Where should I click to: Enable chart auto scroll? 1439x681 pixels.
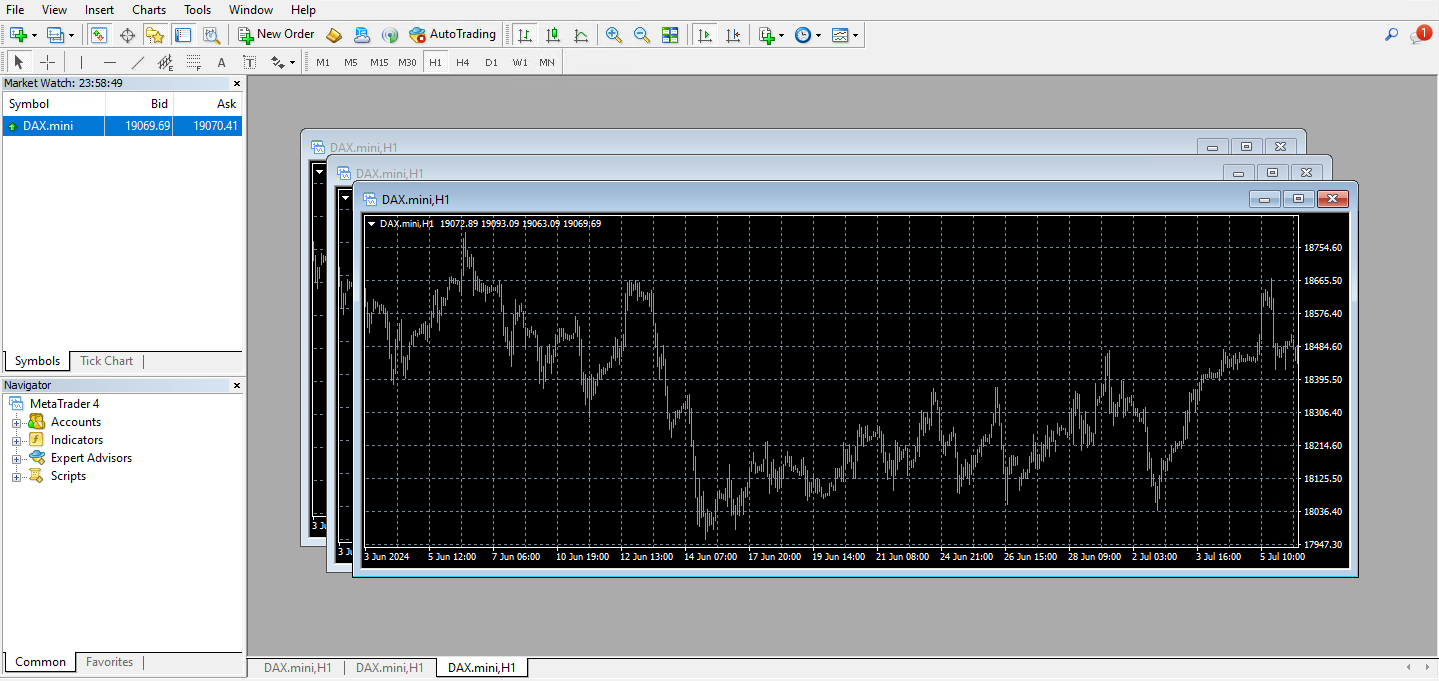[x=703, y=34]
